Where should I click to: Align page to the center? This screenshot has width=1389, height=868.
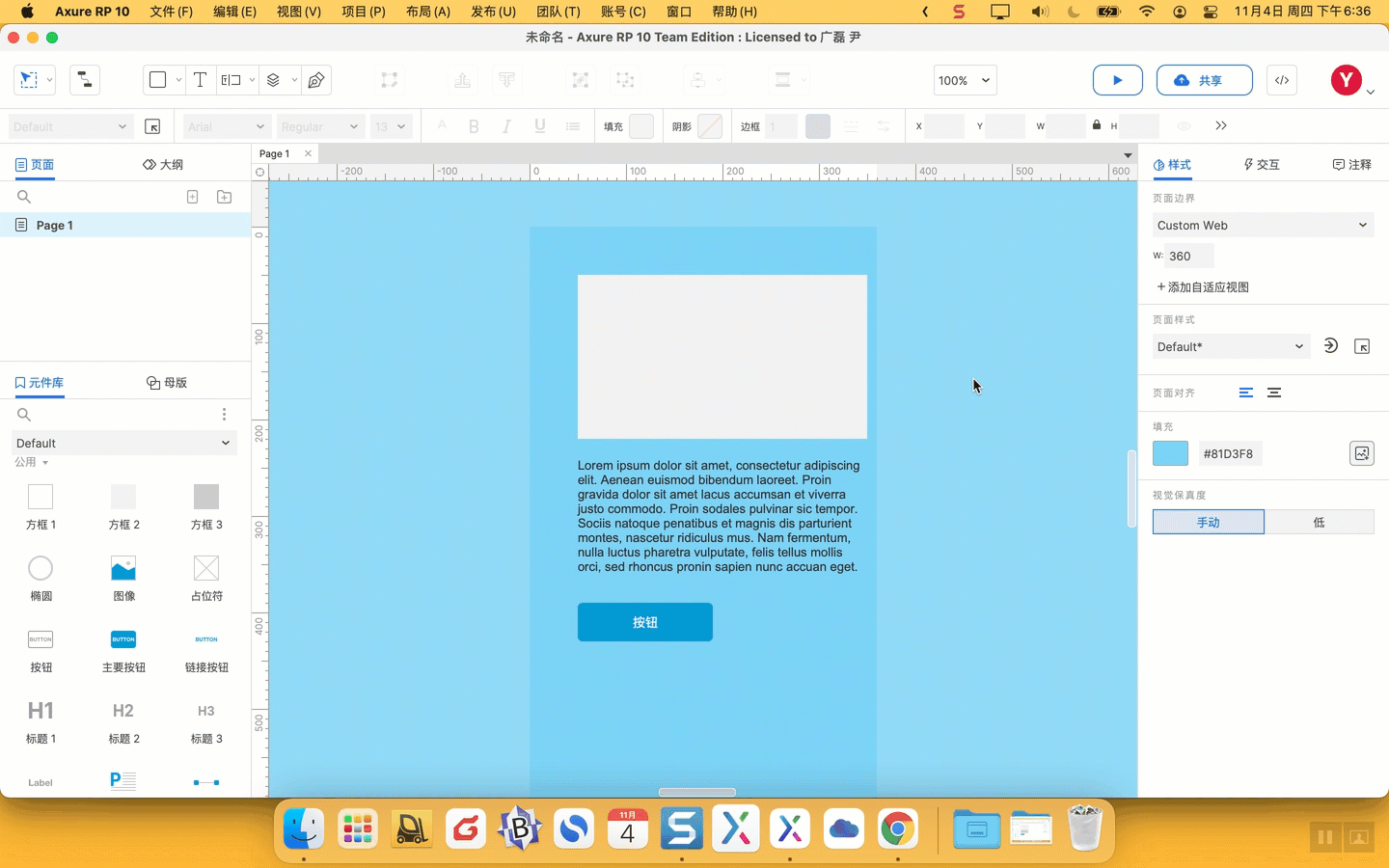point(1274,393)
